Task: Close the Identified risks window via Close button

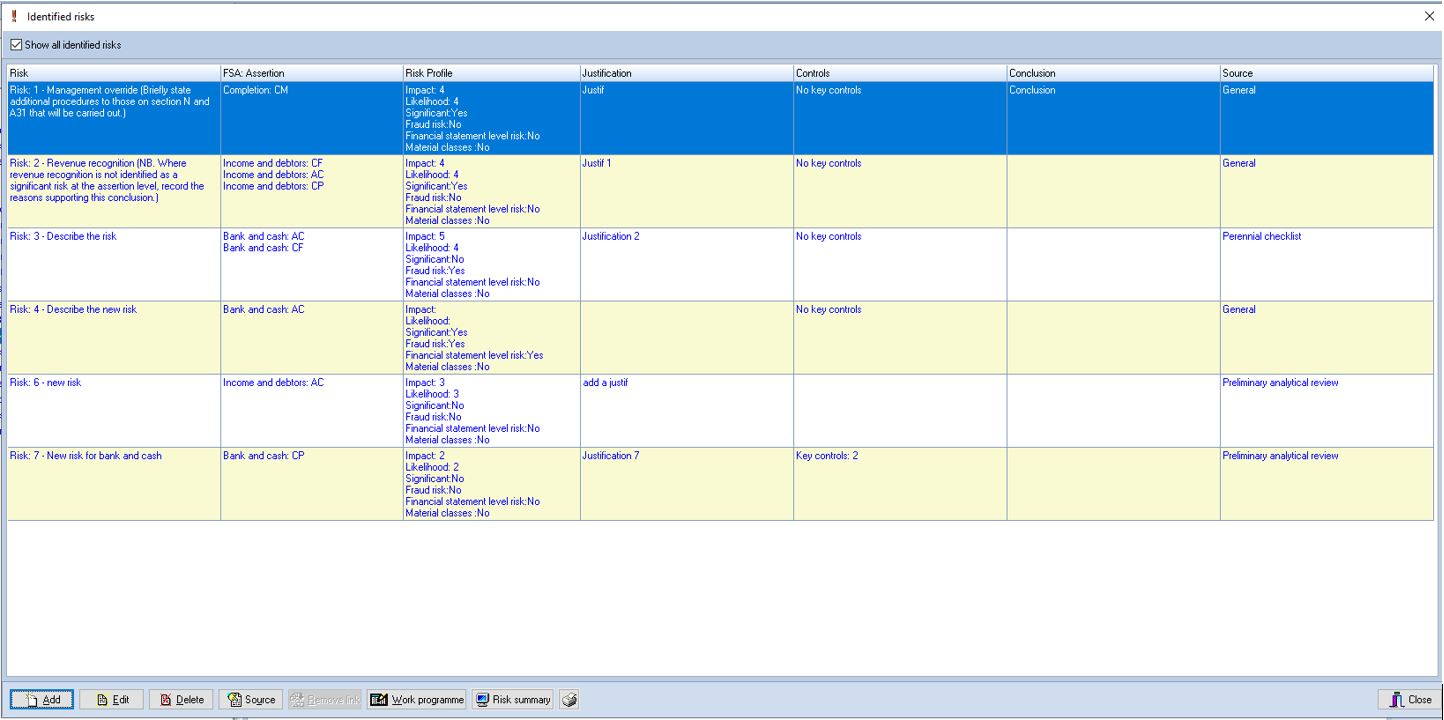Action: coord(1408,700)
